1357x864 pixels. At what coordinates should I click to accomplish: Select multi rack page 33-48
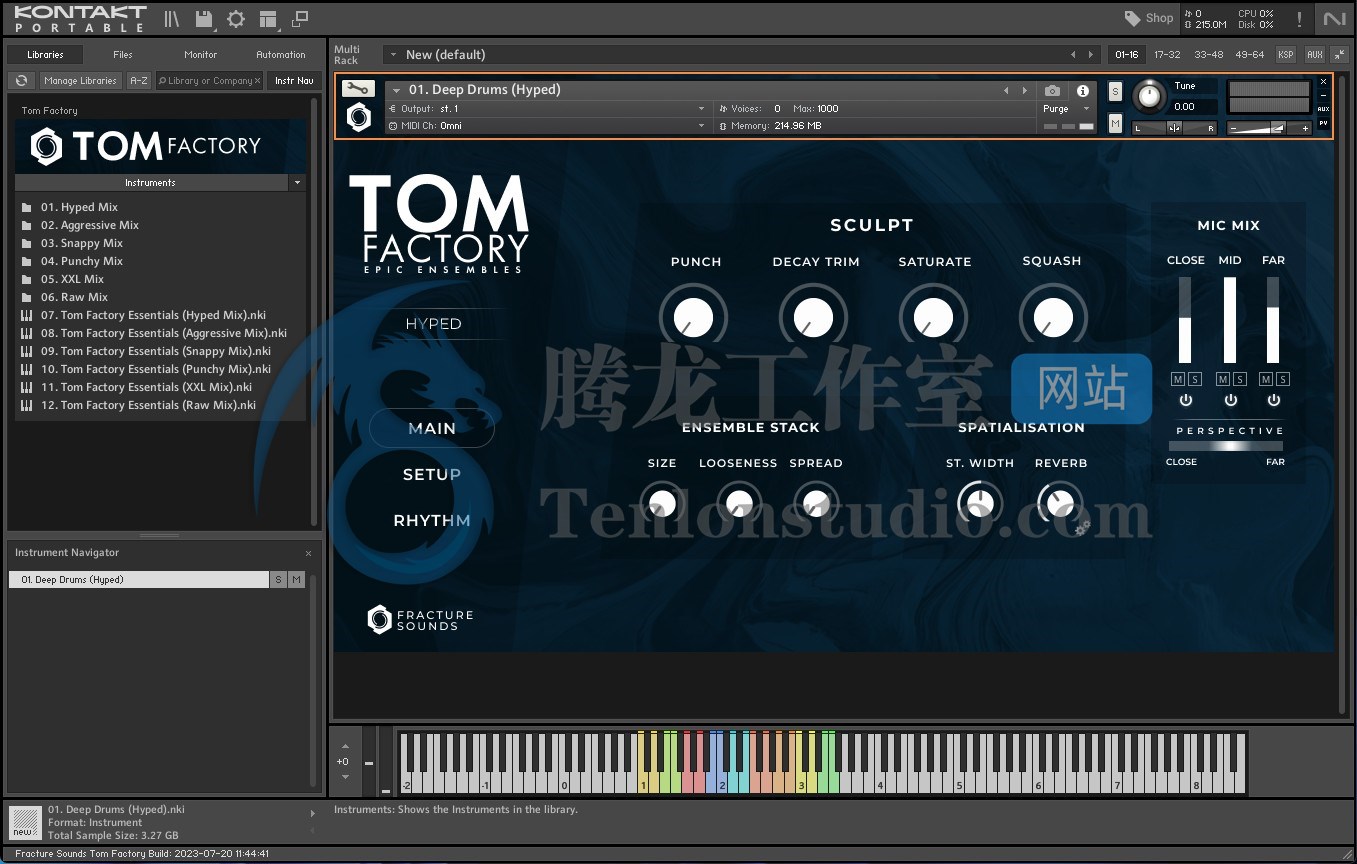[1208, 55]
